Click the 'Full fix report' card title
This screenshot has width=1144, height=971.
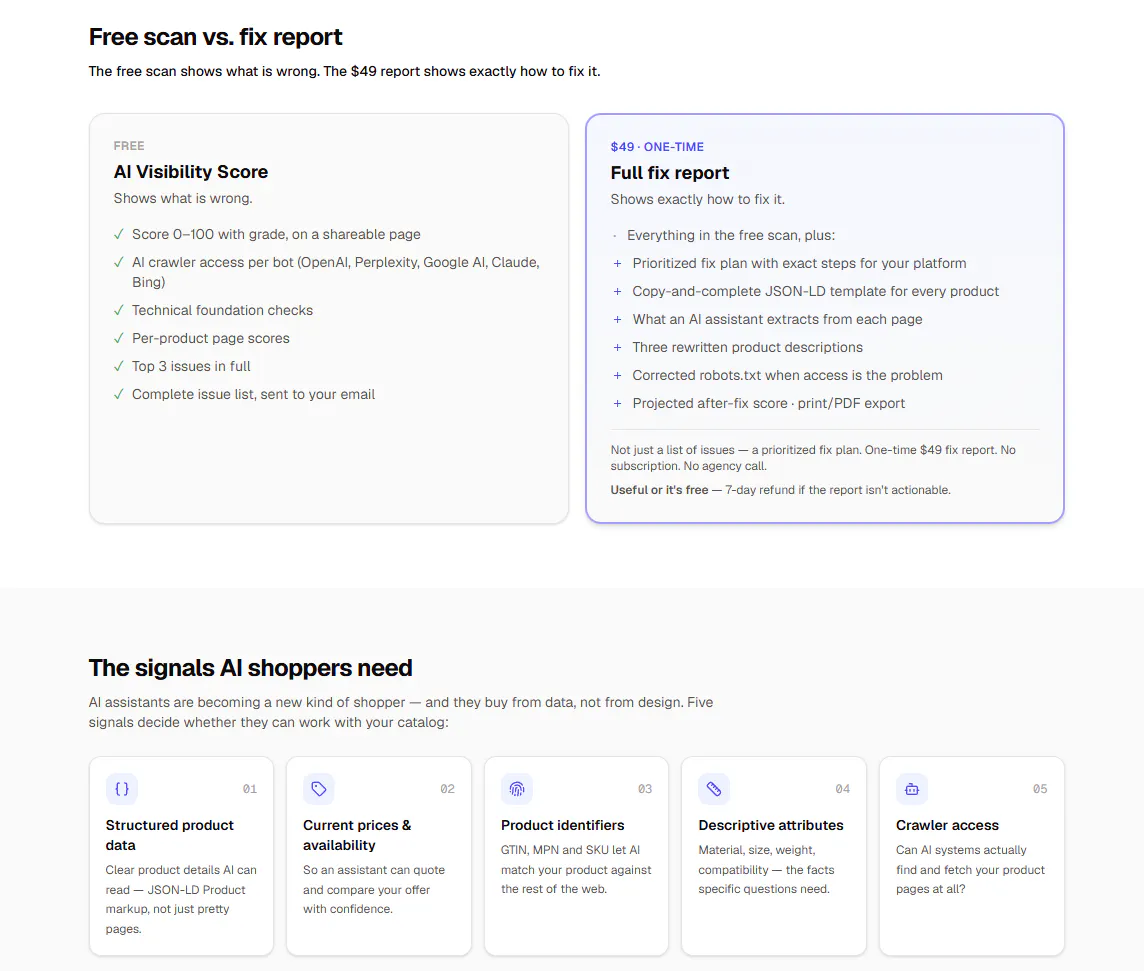(x=670, y=173)
